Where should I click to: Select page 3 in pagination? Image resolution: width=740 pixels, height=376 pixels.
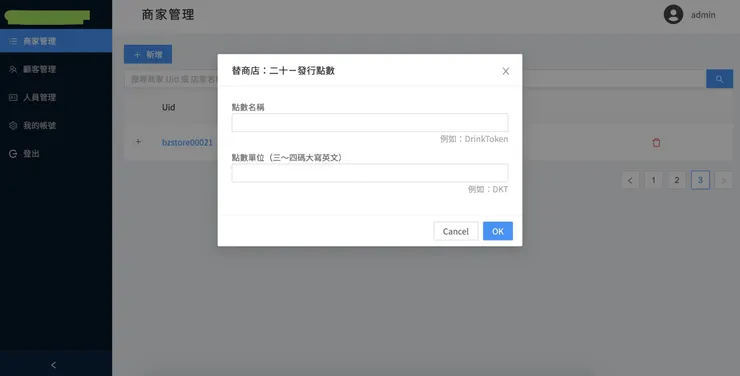[x=700, y=180]
